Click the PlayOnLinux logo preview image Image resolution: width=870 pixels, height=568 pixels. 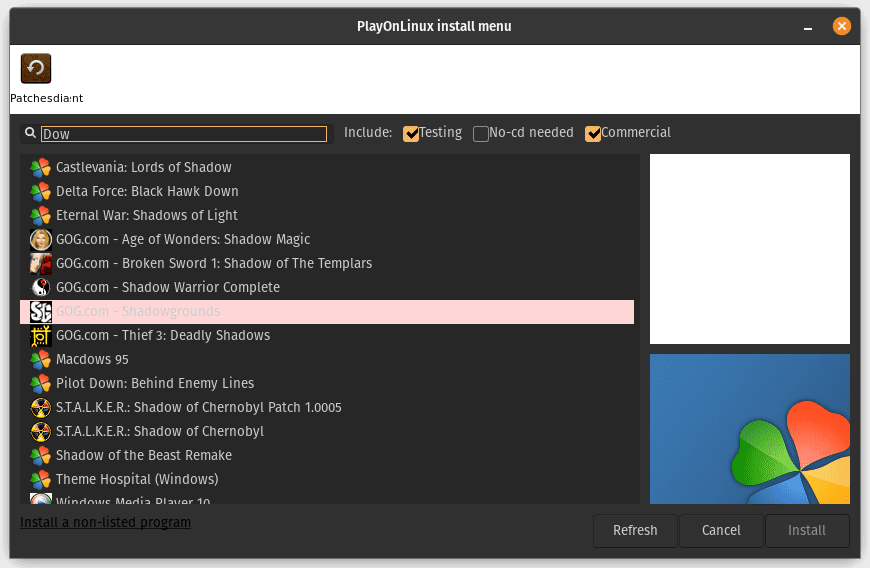point(750,430)
